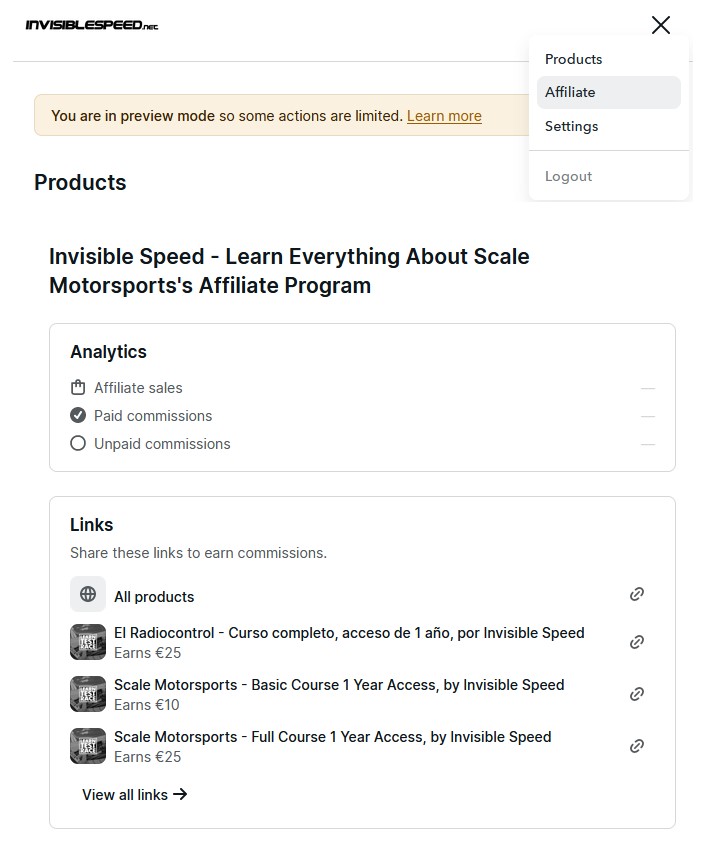Viewport: 716px width, 852px height.
Task: Click the globe icon beside All products
Action: pyautogui.click(x=88, y=594)
